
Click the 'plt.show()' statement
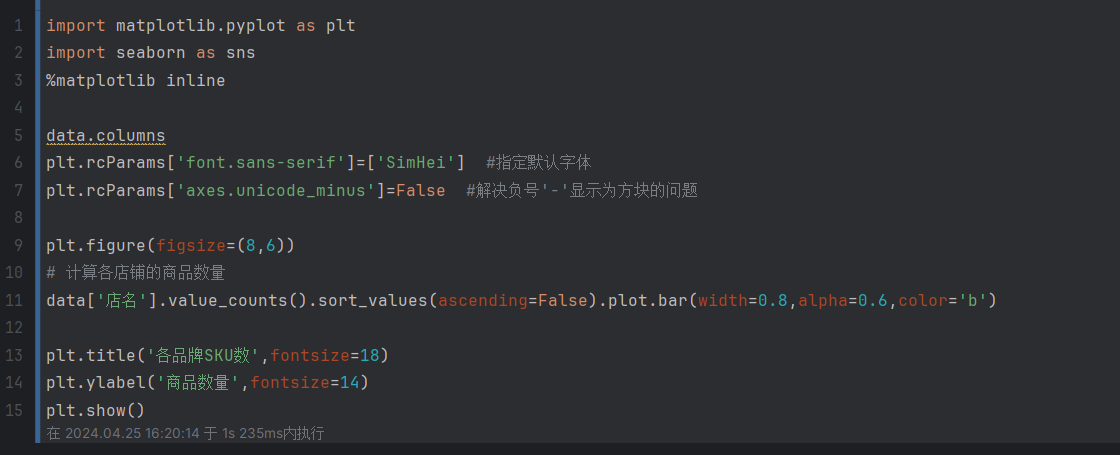tap(95, 409)
